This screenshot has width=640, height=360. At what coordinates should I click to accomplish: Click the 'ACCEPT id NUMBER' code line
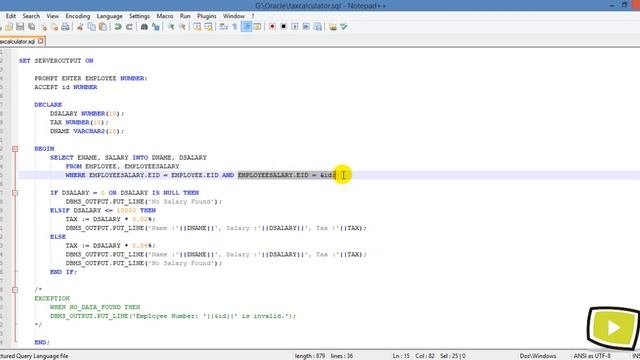66,87
